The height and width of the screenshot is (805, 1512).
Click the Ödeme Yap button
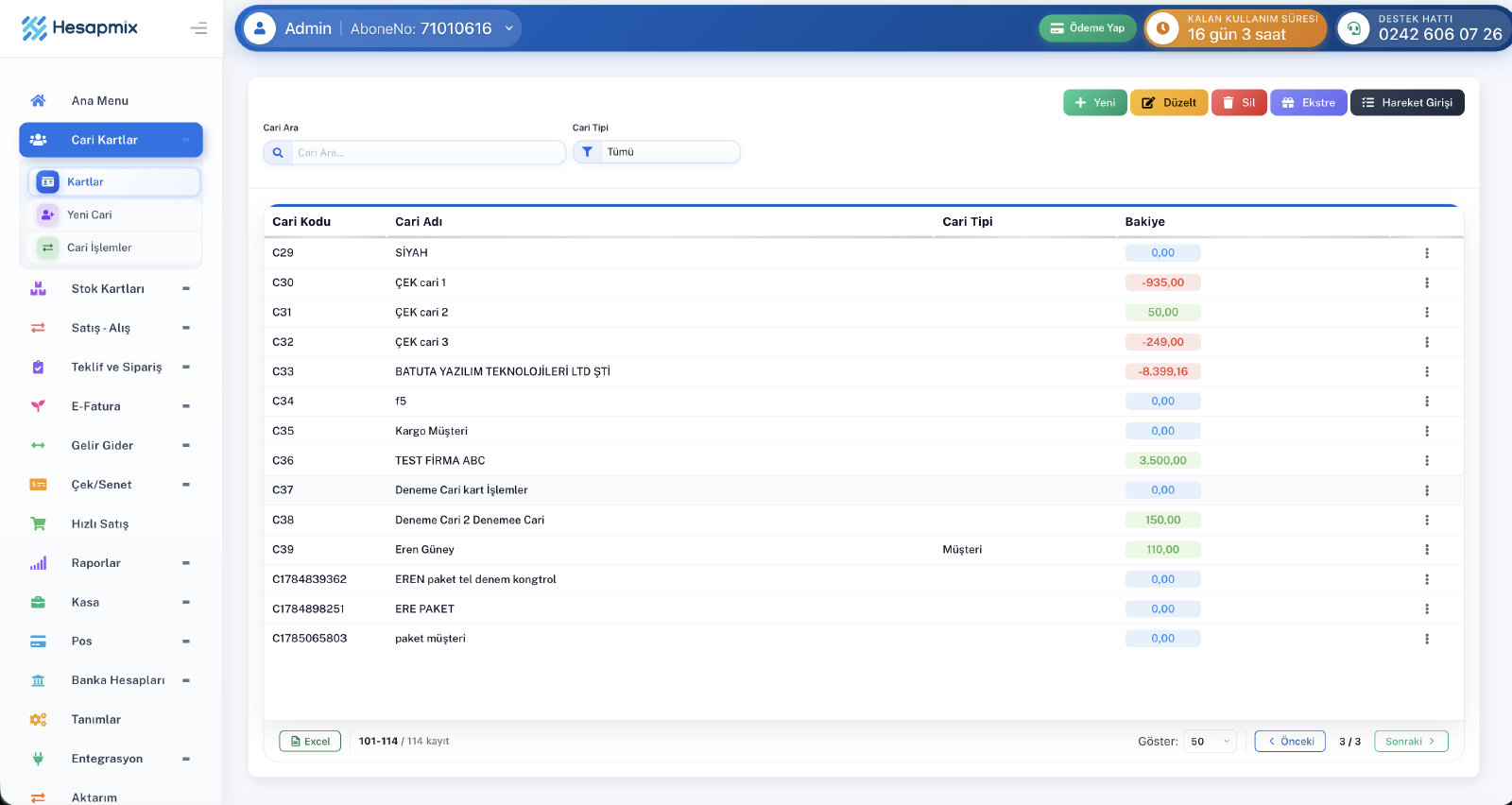(x=1088, y=28)
